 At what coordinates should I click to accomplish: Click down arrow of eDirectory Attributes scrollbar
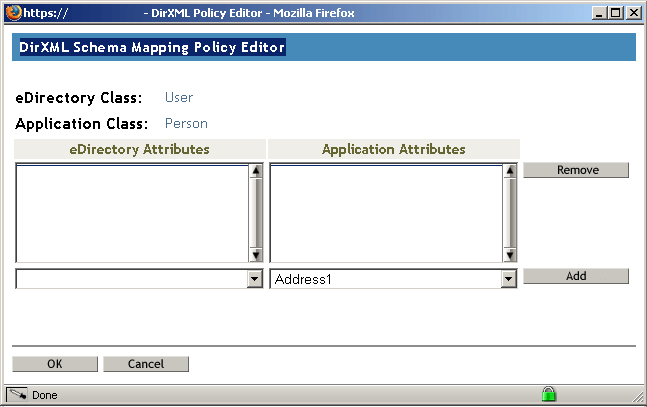point(256,255)
